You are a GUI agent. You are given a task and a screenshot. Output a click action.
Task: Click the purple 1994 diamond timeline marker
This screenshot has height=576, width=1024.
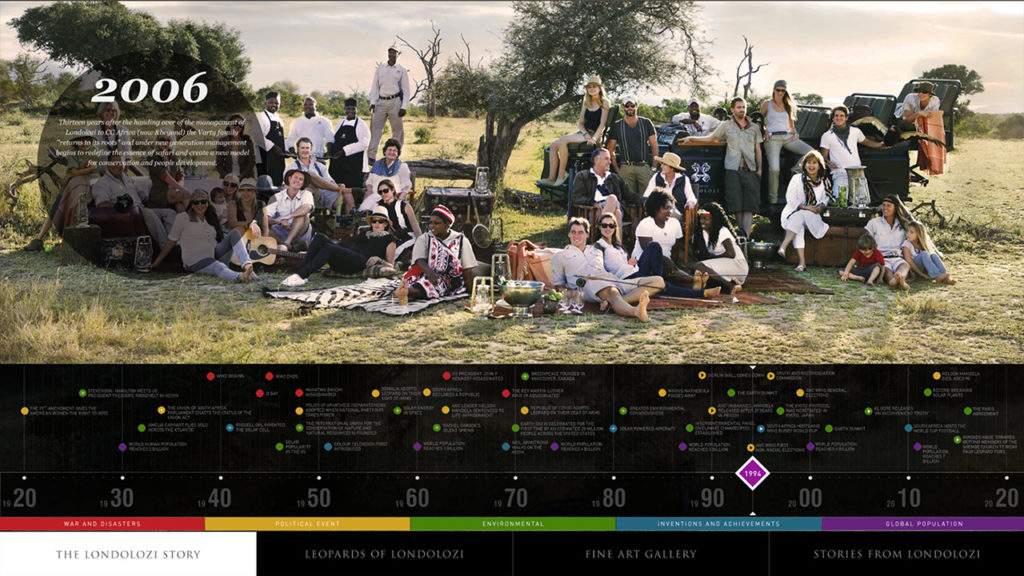click(x=752, y=473)
